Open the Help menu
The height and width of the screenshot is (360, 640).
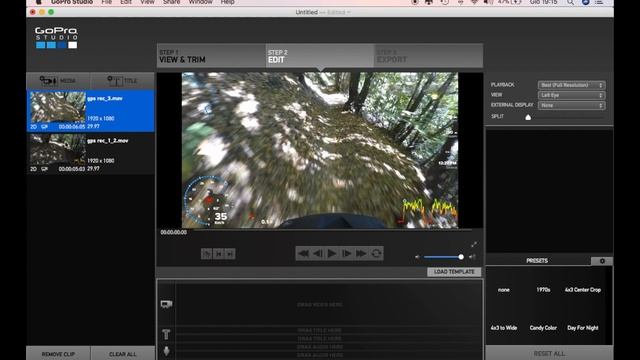(227, 2)
